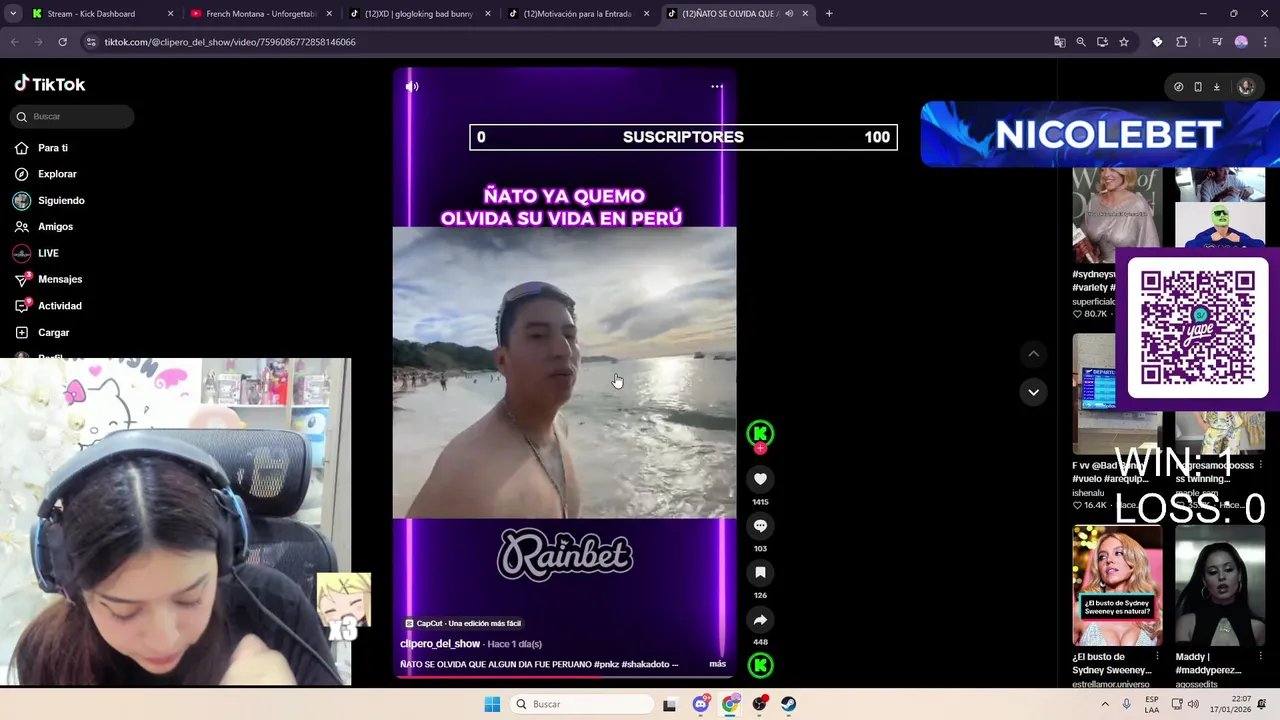Open the Chrome profile avatar
This screenshot has width=1280, height=720.
point(1241,42)
